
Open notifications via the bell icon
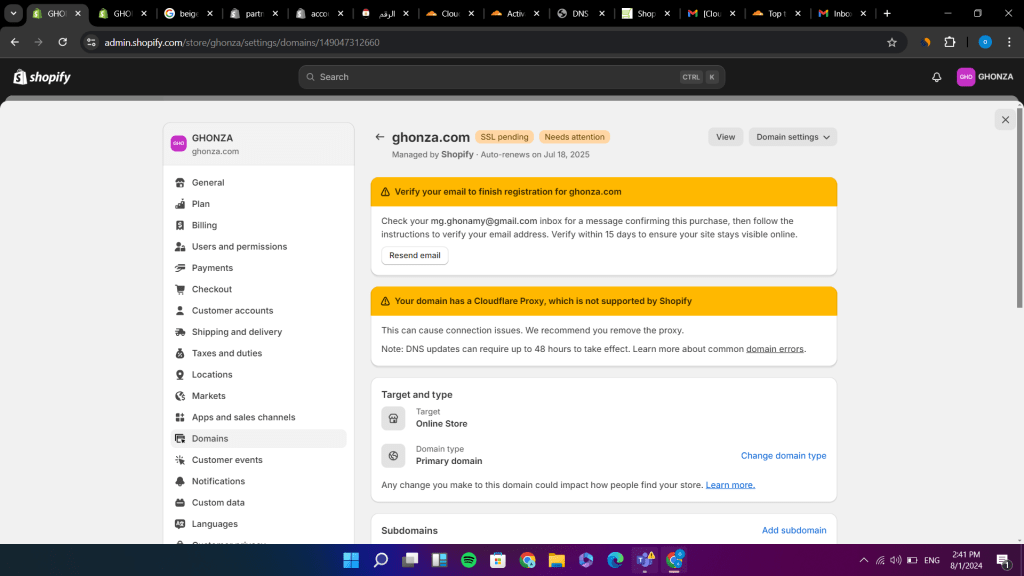pyautogui.click(x=936, y=76)
